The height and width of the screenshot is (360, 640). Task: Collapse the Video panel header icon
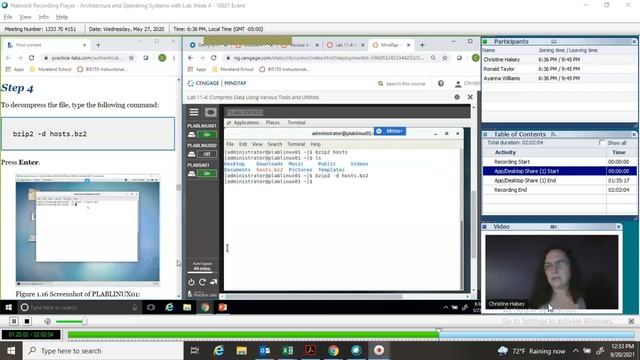click(485, 227)
